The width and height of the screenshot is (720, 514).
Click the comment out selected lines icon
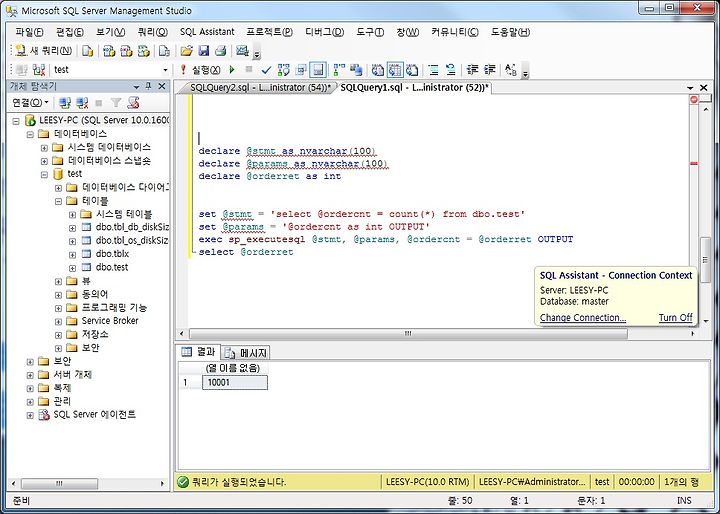pos(433,70)
